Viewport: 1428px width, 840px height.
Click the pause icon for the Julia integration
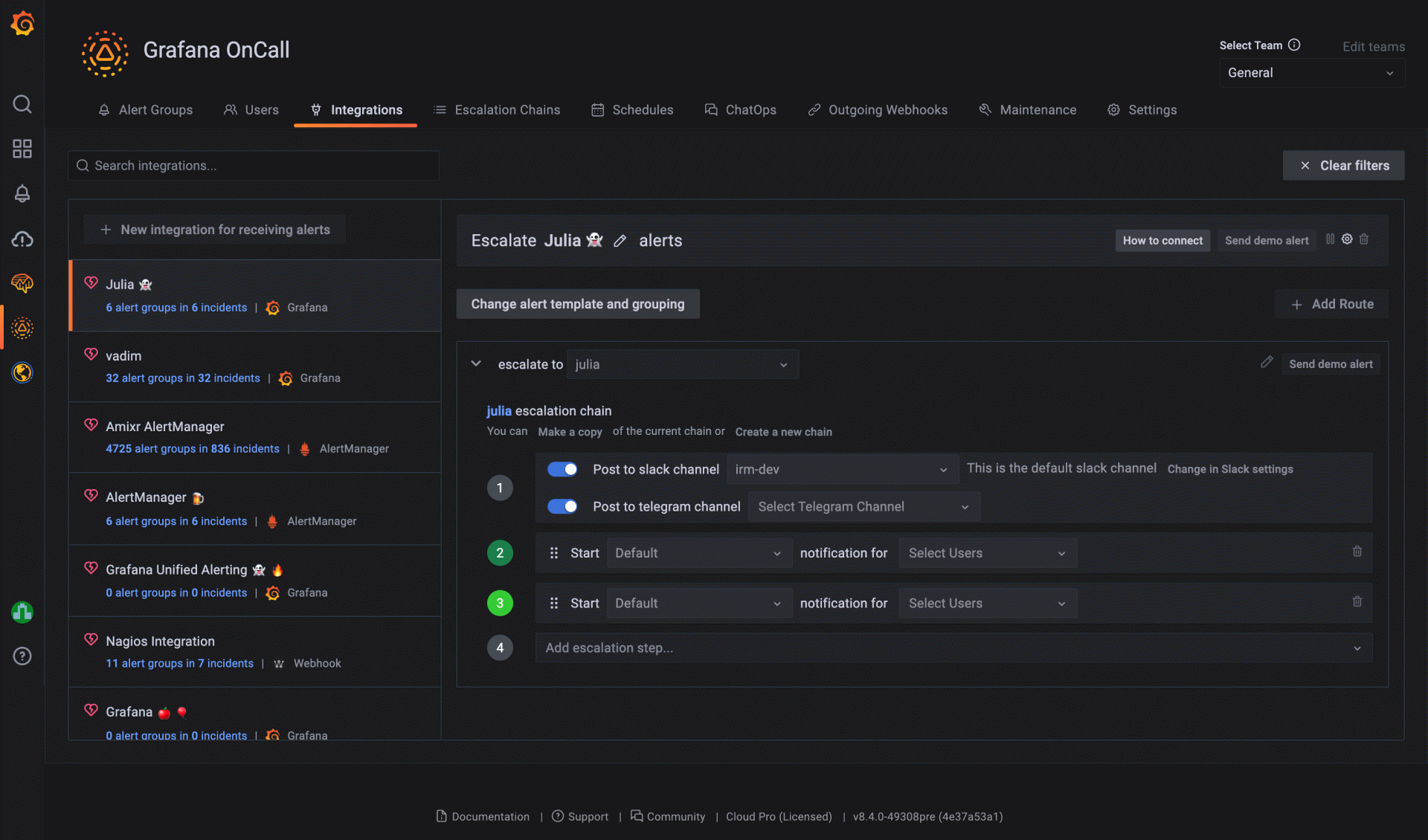coord(1331,239)
